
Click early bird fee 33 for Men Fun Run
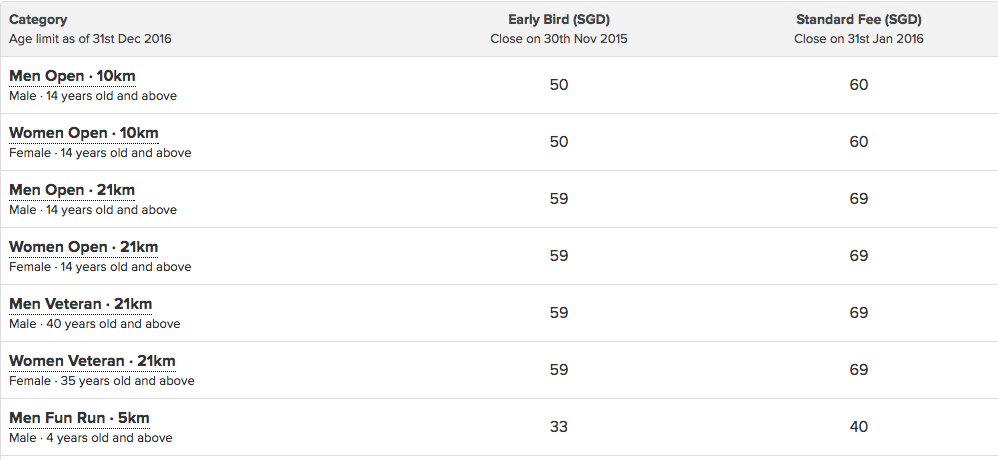[x=559, y=426]
